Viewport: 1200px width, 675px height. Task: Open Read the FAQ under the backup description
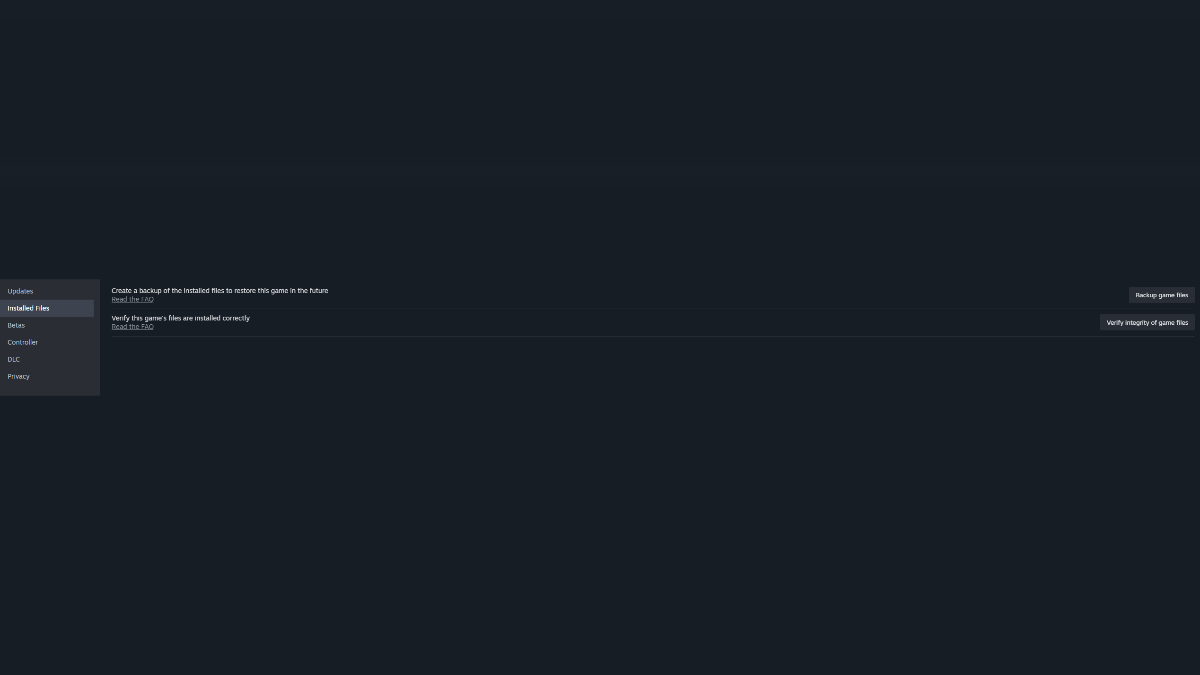coord(133,299)
